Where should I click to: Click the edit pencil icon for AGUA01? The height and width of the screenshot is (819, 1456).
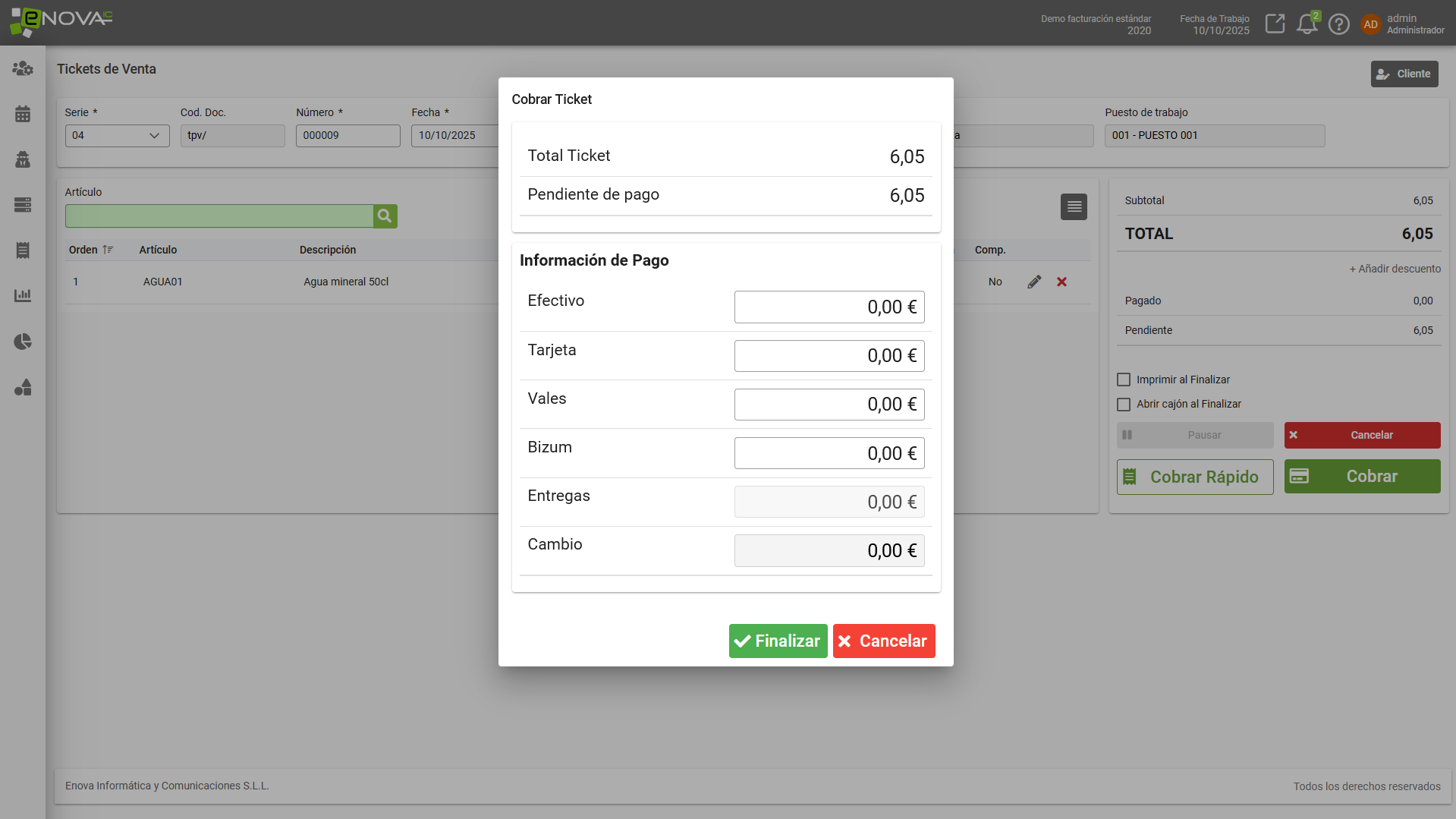[1034, 282]
